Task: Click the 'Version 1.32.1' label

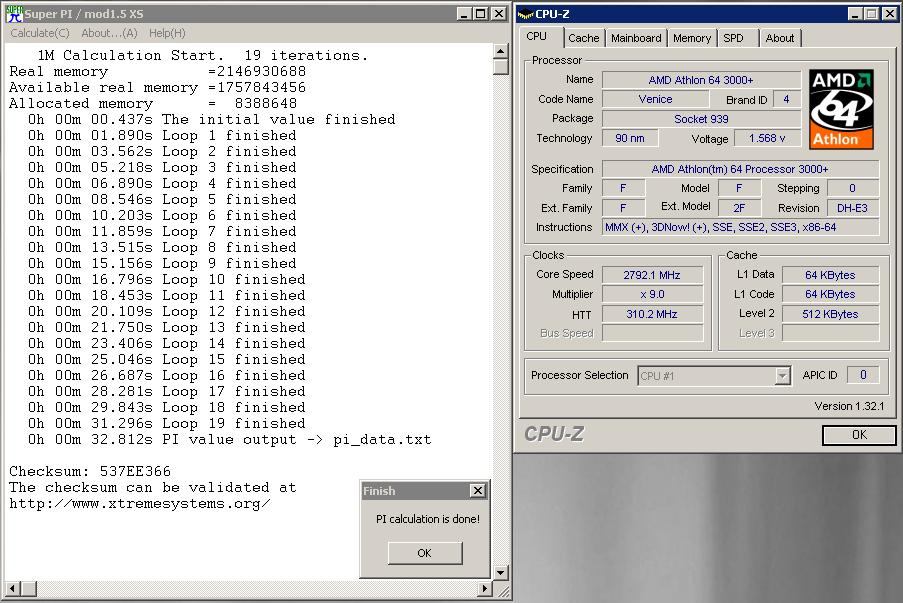Action: (849, 406)
